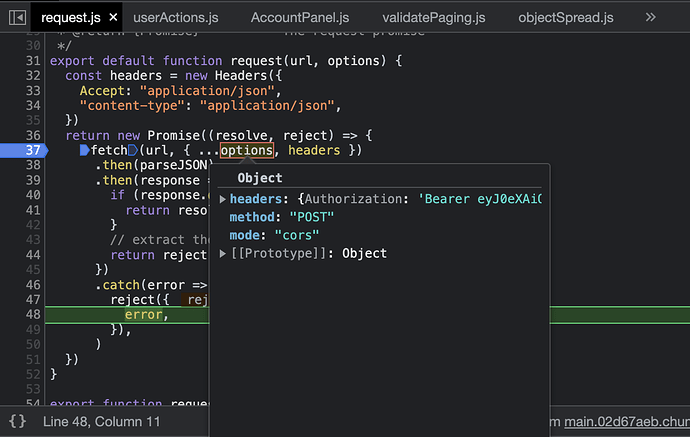The image size is (690, 437).
Task: Switch to objectSpread.js tab
Action: [x=567, y=17]
